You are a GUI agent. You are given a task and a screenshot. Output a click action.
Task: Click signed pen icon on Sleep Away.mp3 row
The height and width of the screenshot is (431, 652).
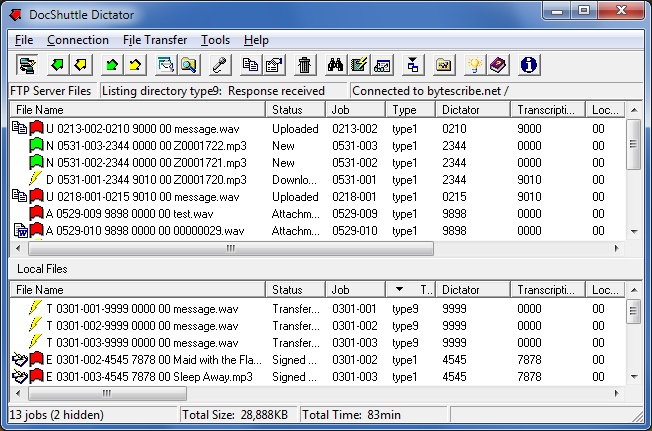point(20,376)
